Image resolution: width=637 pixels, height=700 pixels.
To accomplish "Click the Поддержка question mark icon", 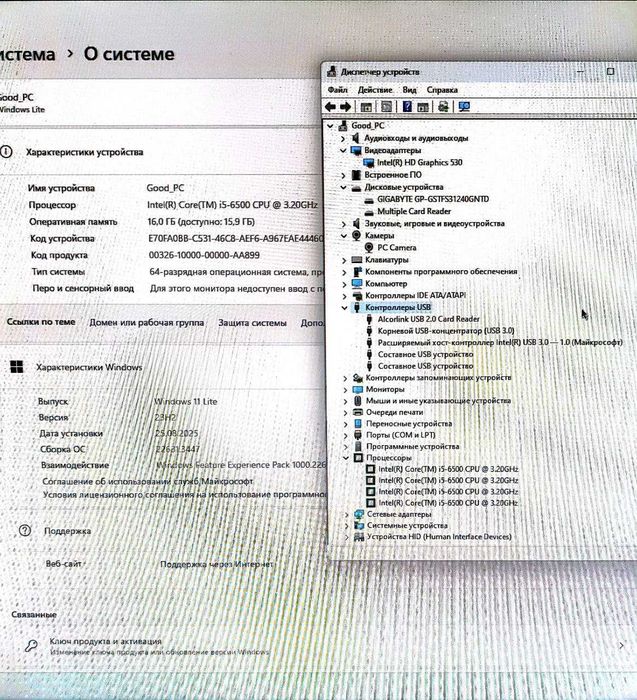I will pos(25,530).
